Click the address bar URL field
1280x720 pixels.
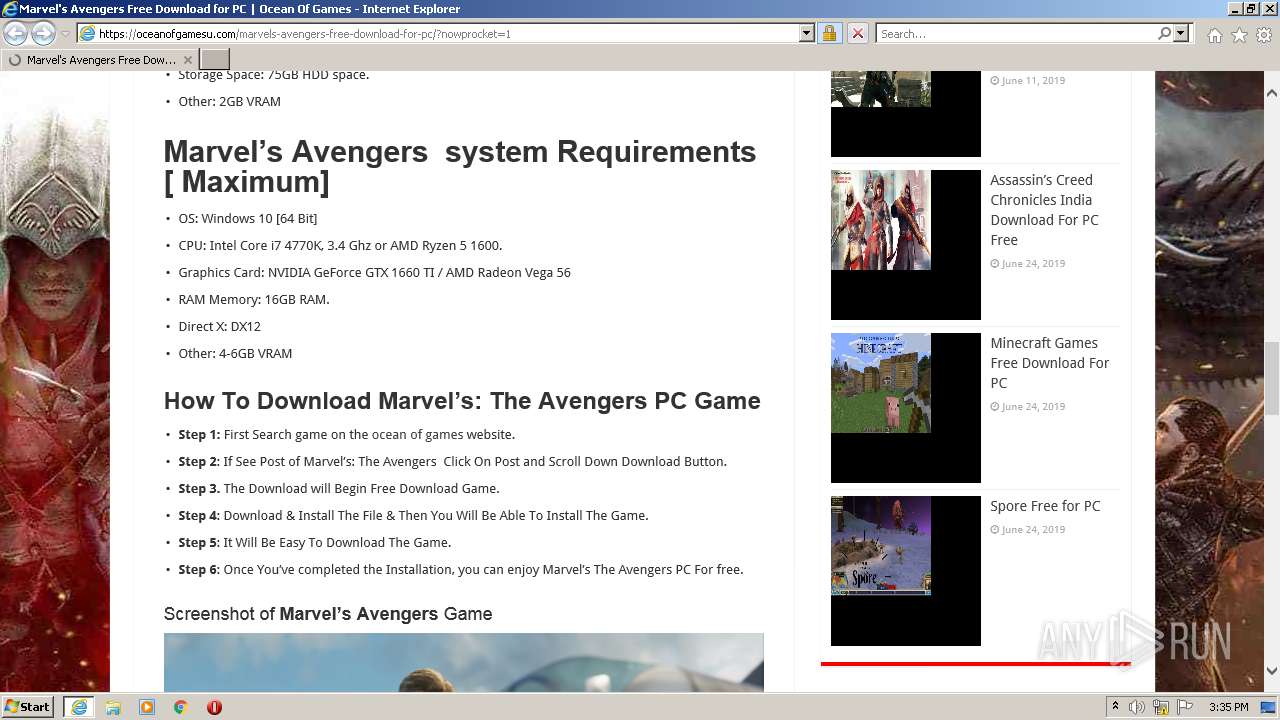click(x=448, y=33)
